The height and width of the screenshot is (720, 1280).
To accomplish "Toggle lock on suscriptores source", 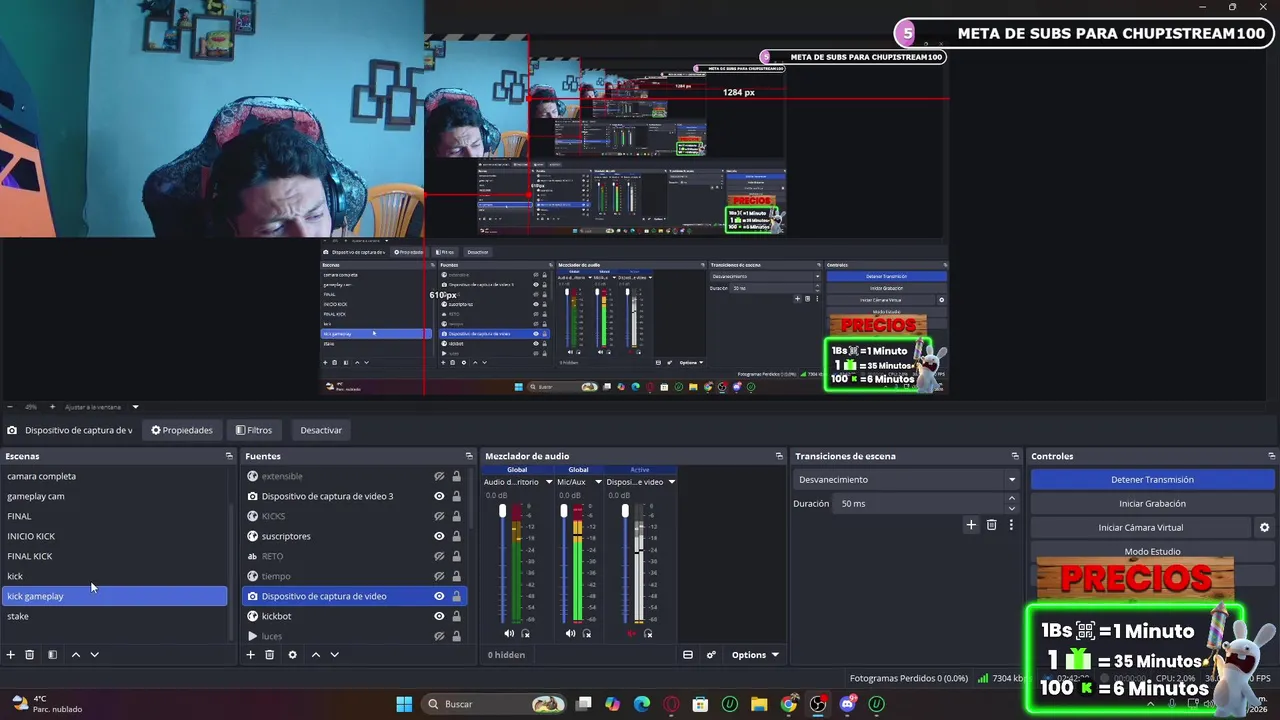I will (x=456, y=536).
